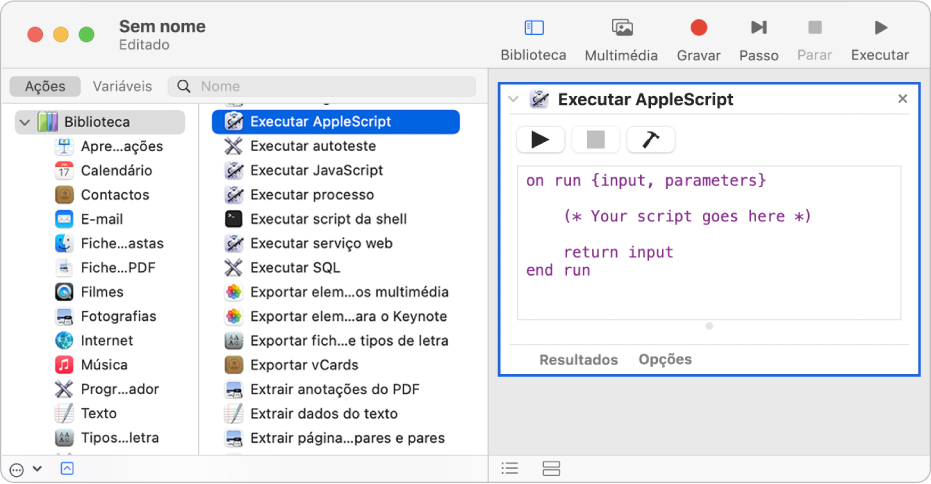Collapse the Biblioteca tree
The image size is (931, 484).
click(x=24, y=122)
